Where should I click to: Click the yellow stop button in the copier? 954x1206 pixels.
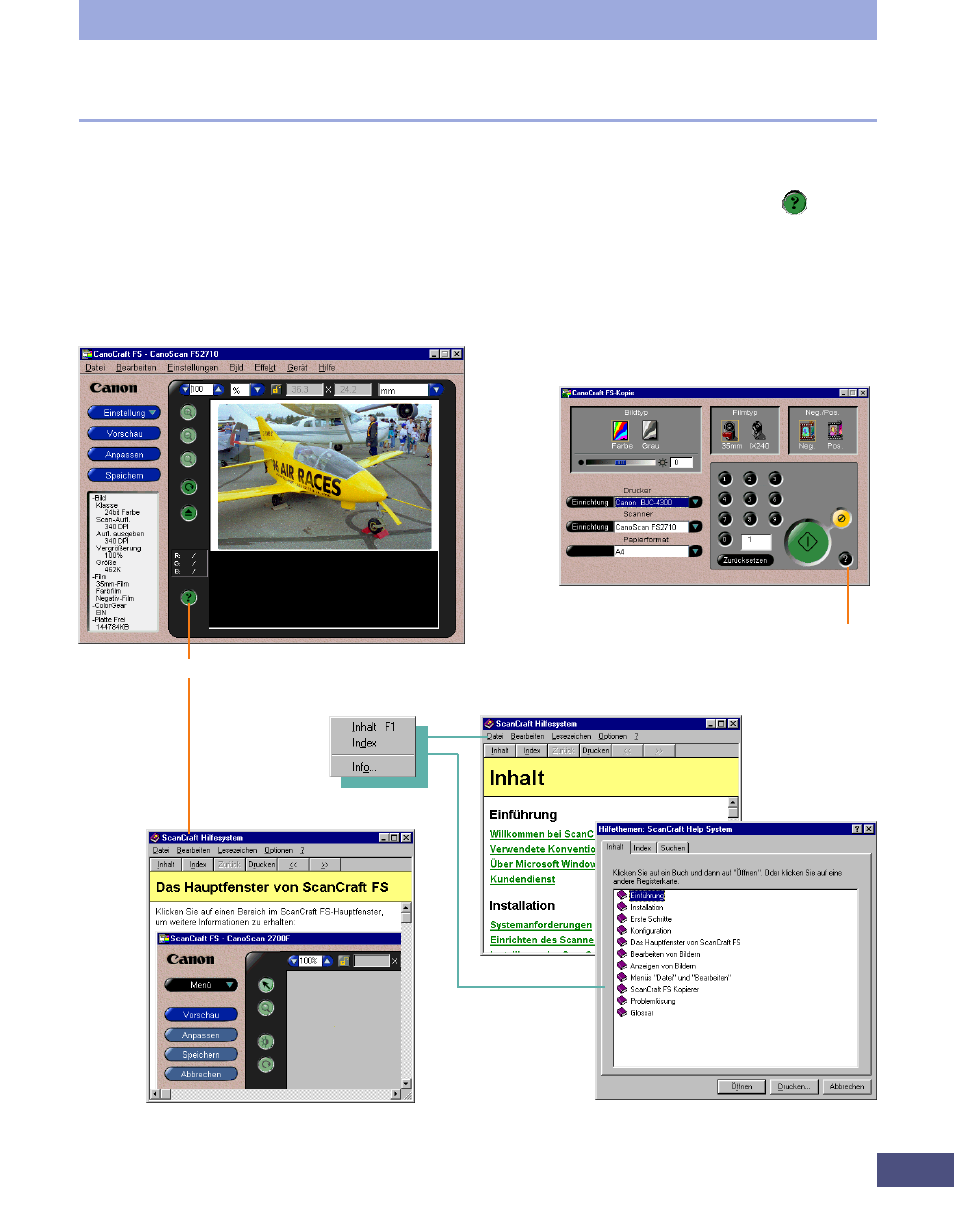coord(841,519)
